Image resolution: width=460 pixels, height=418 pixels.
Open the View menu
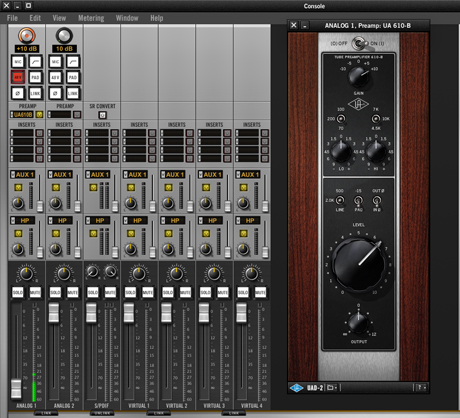pos(59,18)
